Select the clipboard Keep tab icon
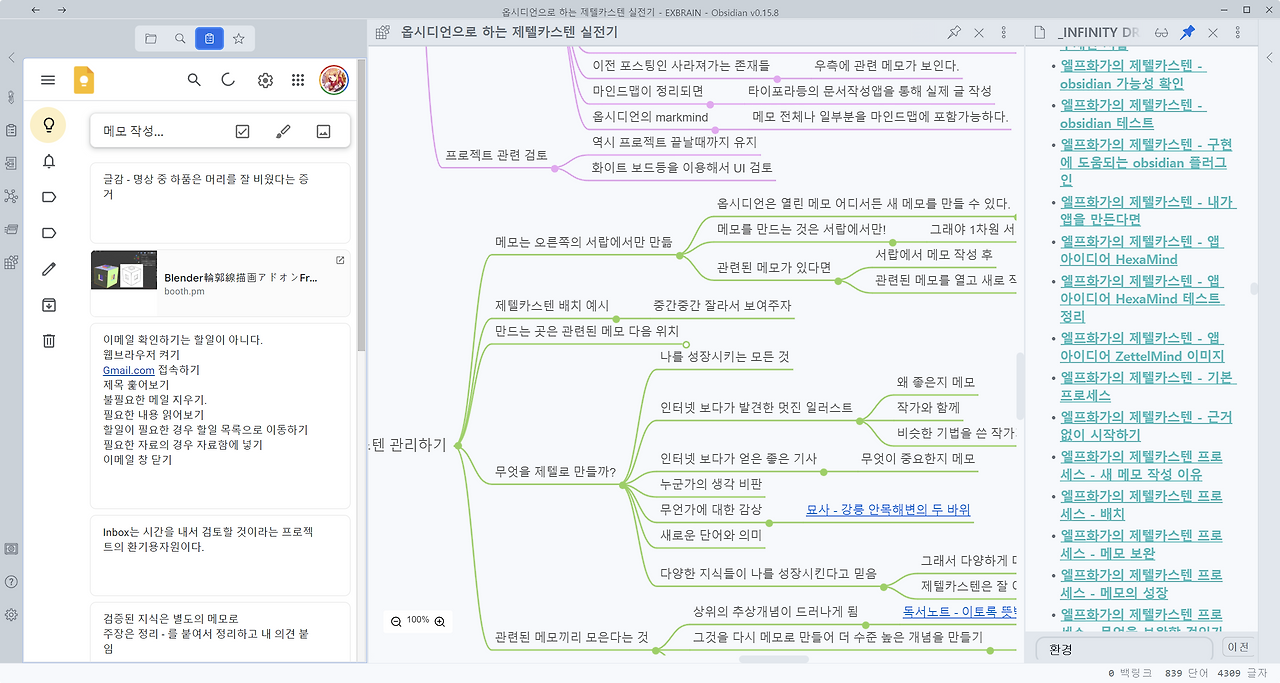The image size is (1280, 683). click(x=209, y=39)
